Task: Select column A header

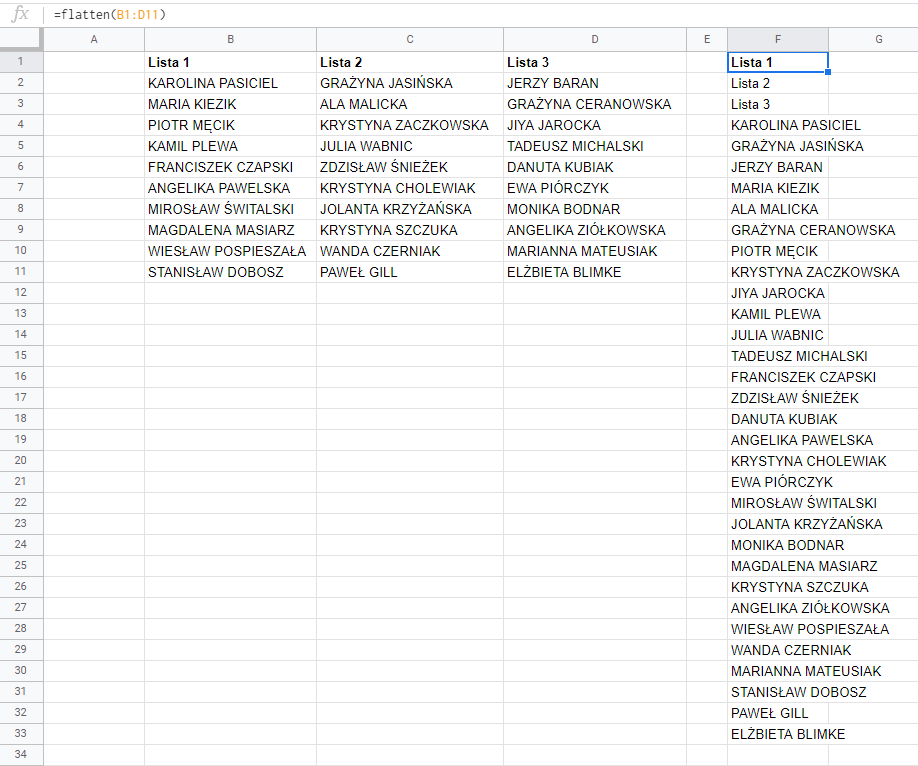Action: (x=94, y=39)
